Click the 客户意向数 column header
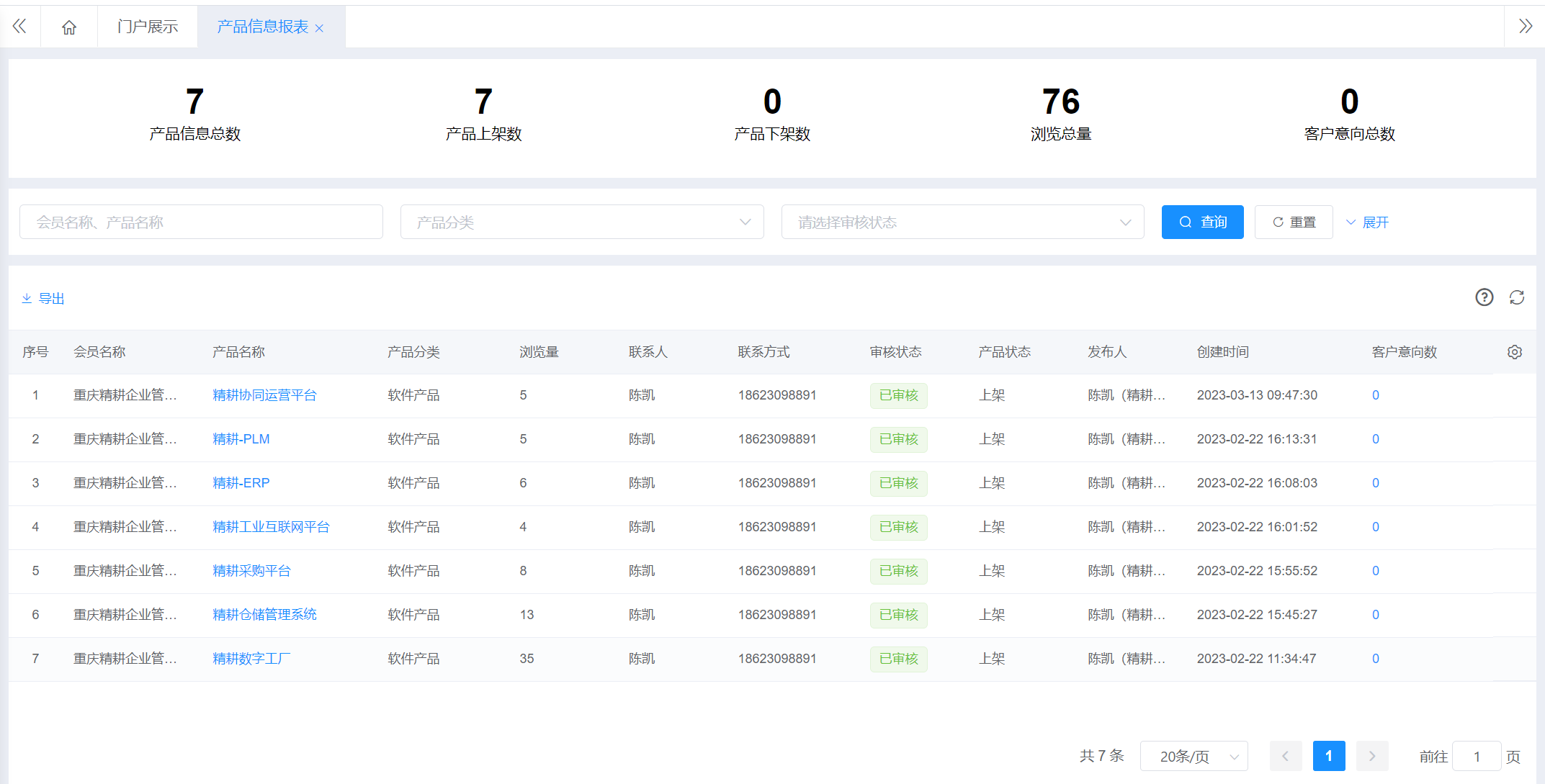The height and width of the screenshot is (784, 1545). 1404,352
